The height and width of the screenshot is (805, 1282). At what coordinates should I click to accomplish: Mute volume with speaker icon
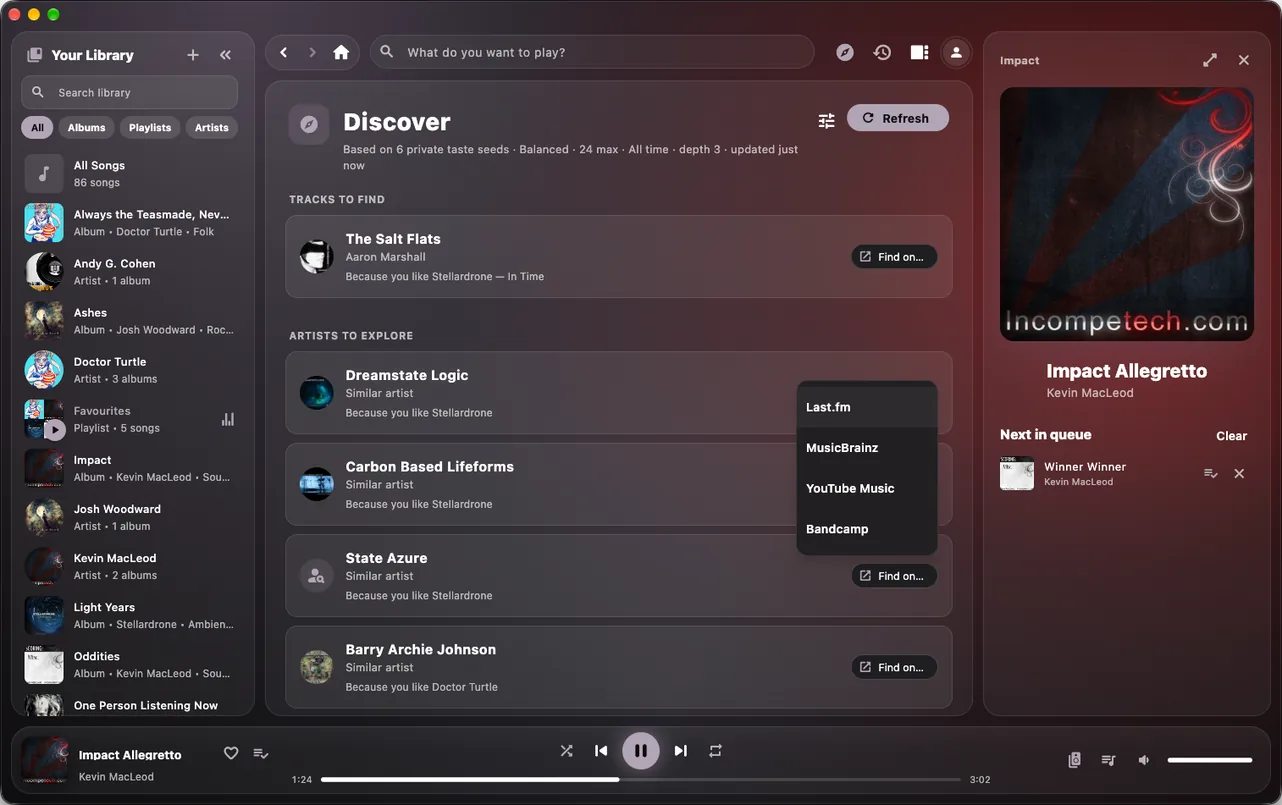[x=1144, y=760]
